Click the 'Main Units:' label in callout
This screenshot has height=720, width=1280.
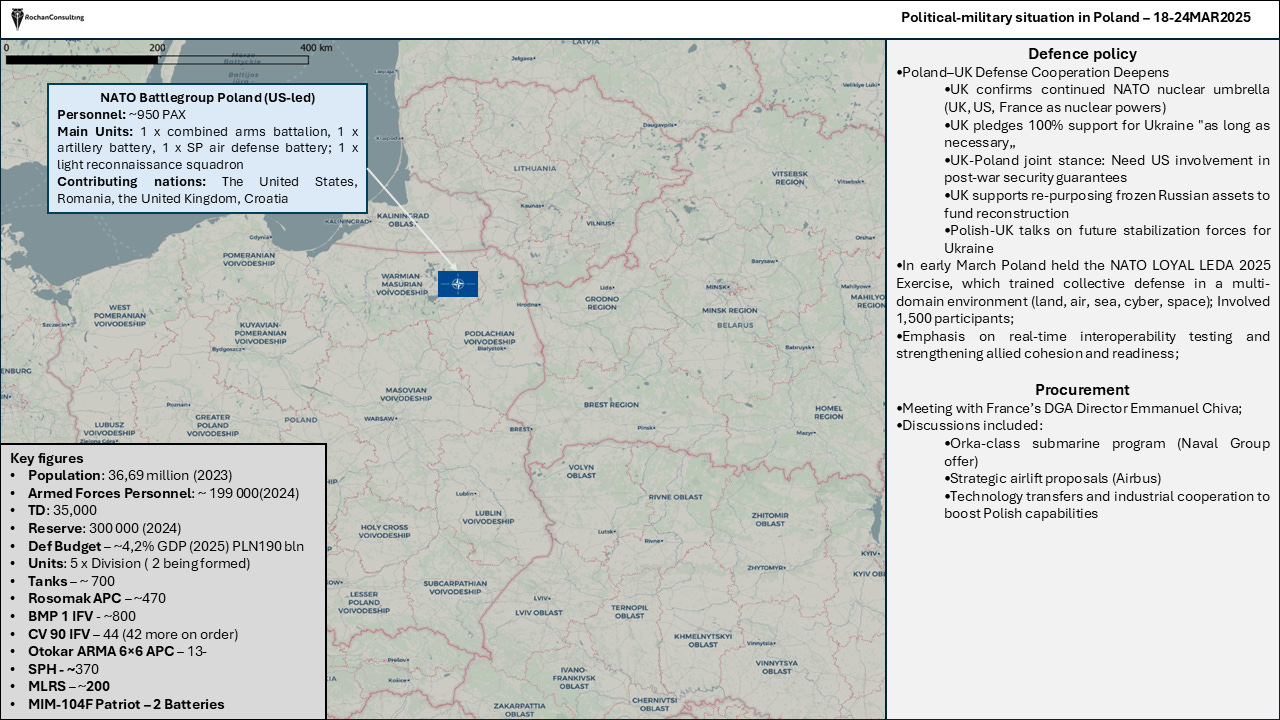tap(95, 131)
